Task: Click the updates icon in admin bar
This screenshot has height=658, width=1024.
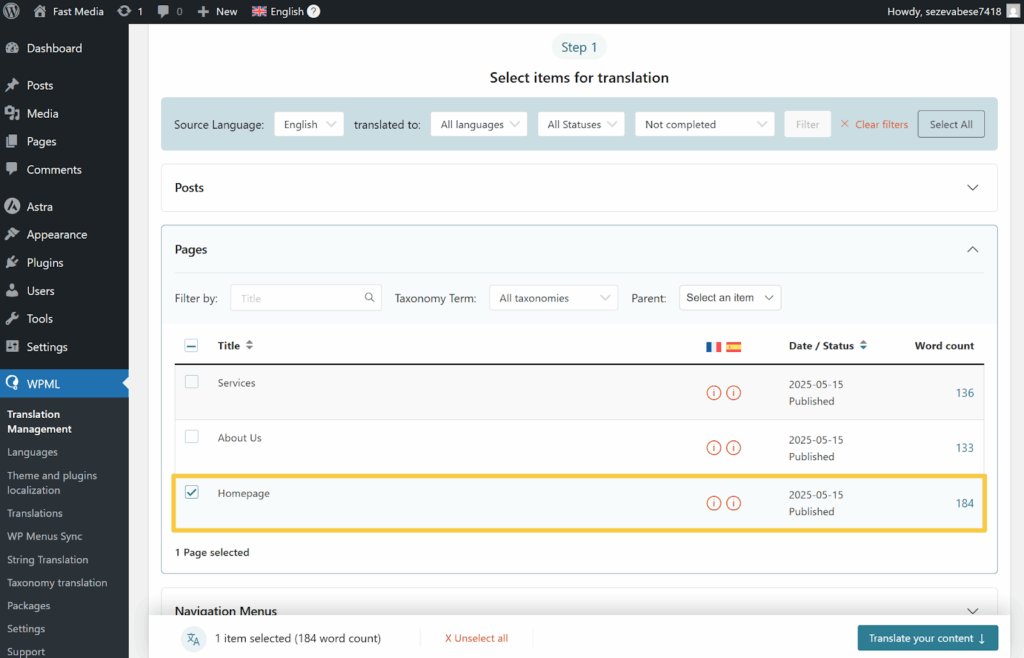Action: click(124, 11)
